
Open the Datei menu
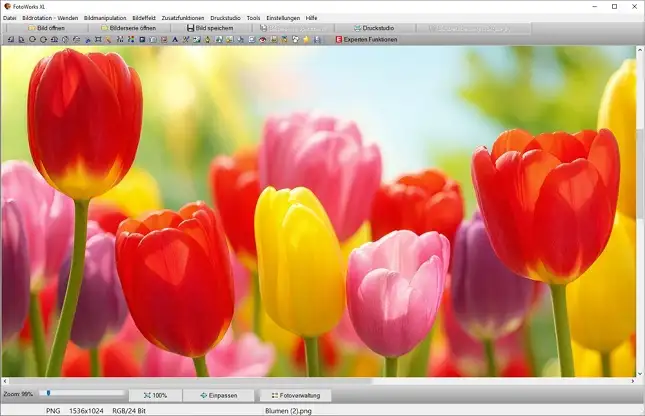(10, 18)
